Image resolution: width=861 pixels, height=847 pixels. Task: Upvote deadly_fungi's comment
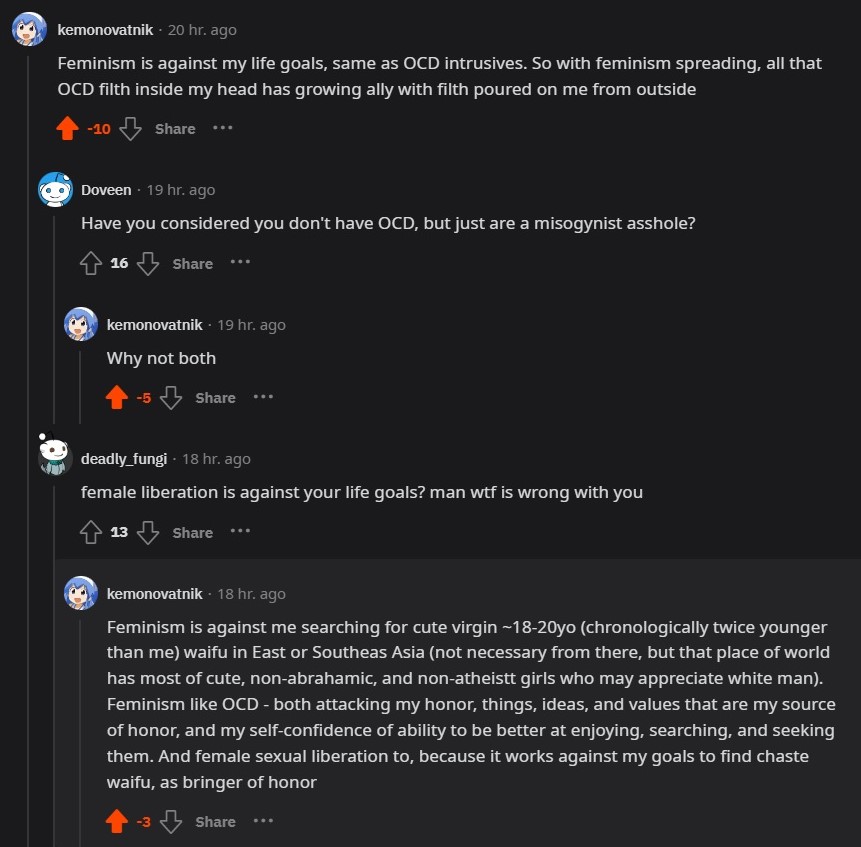91,532
